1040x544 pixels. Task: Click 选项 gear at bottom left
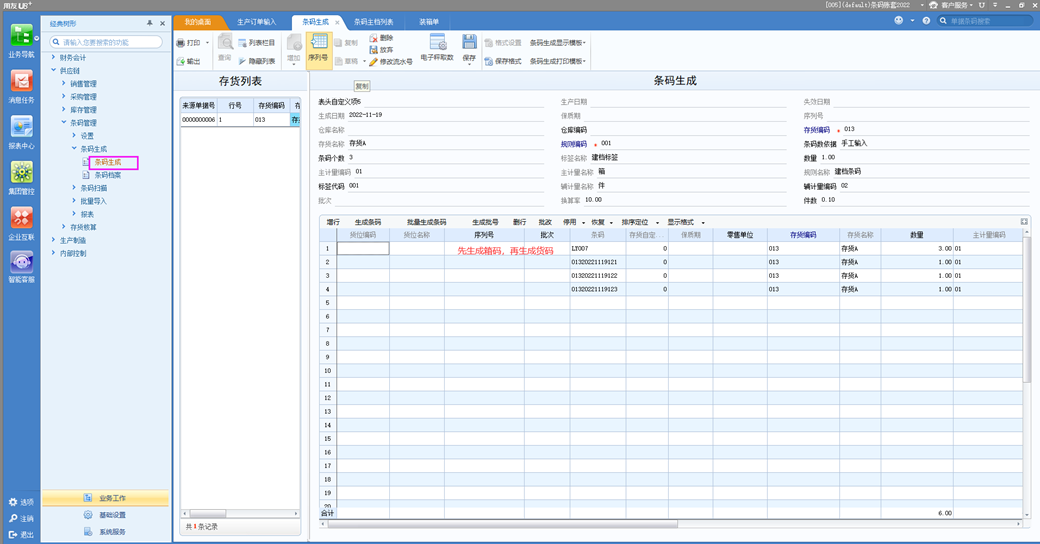point(21,502)
